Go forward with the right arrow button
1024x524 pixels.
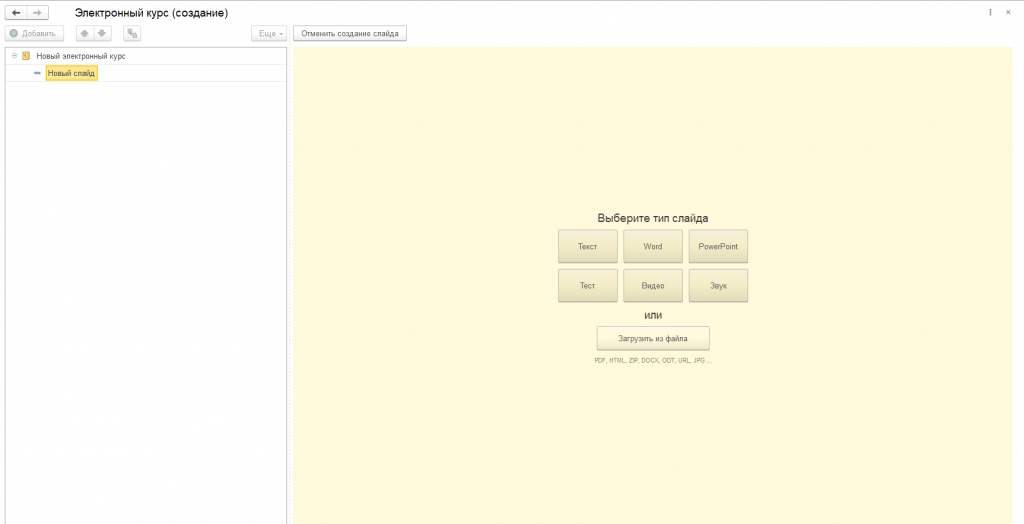click(37, 13)
